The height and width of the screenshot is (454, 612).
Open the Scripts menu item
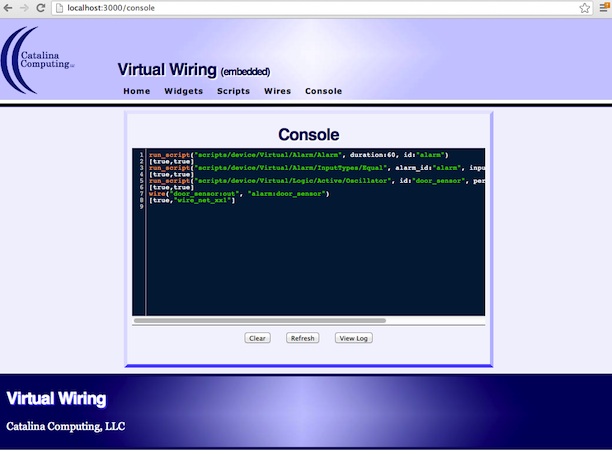233,91
